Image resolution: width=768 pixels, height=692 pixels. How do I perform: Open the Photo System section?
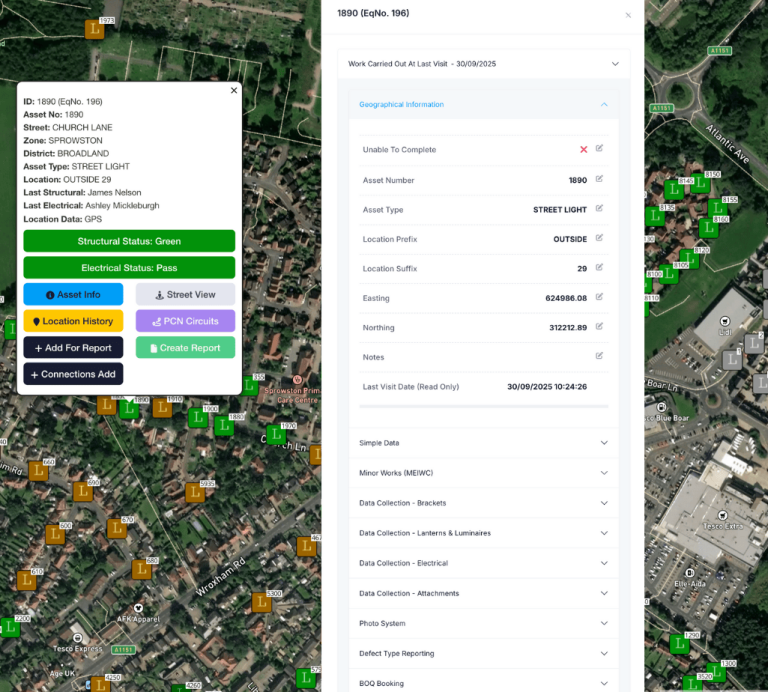coord(603,623)
